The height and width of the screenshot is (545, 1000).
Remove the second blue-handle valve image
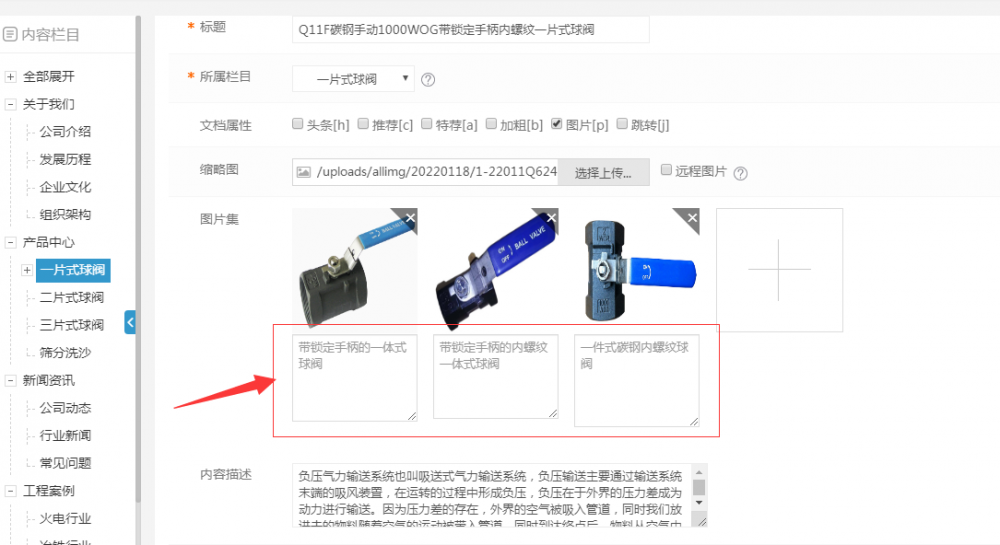pyautogui.click(x=552, y=218)
